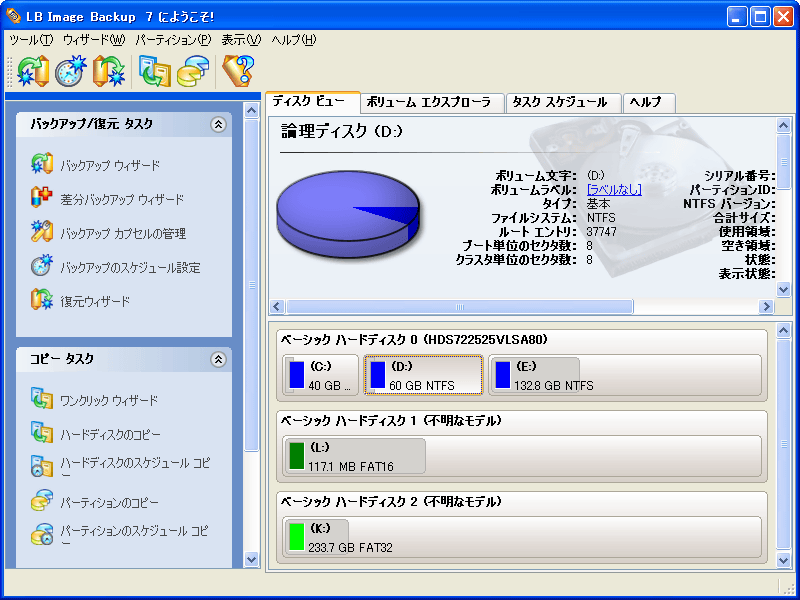This screenshot has width=800, height=600.
Task: Click the task sidebar scroll down arrow
Action: 252,559
